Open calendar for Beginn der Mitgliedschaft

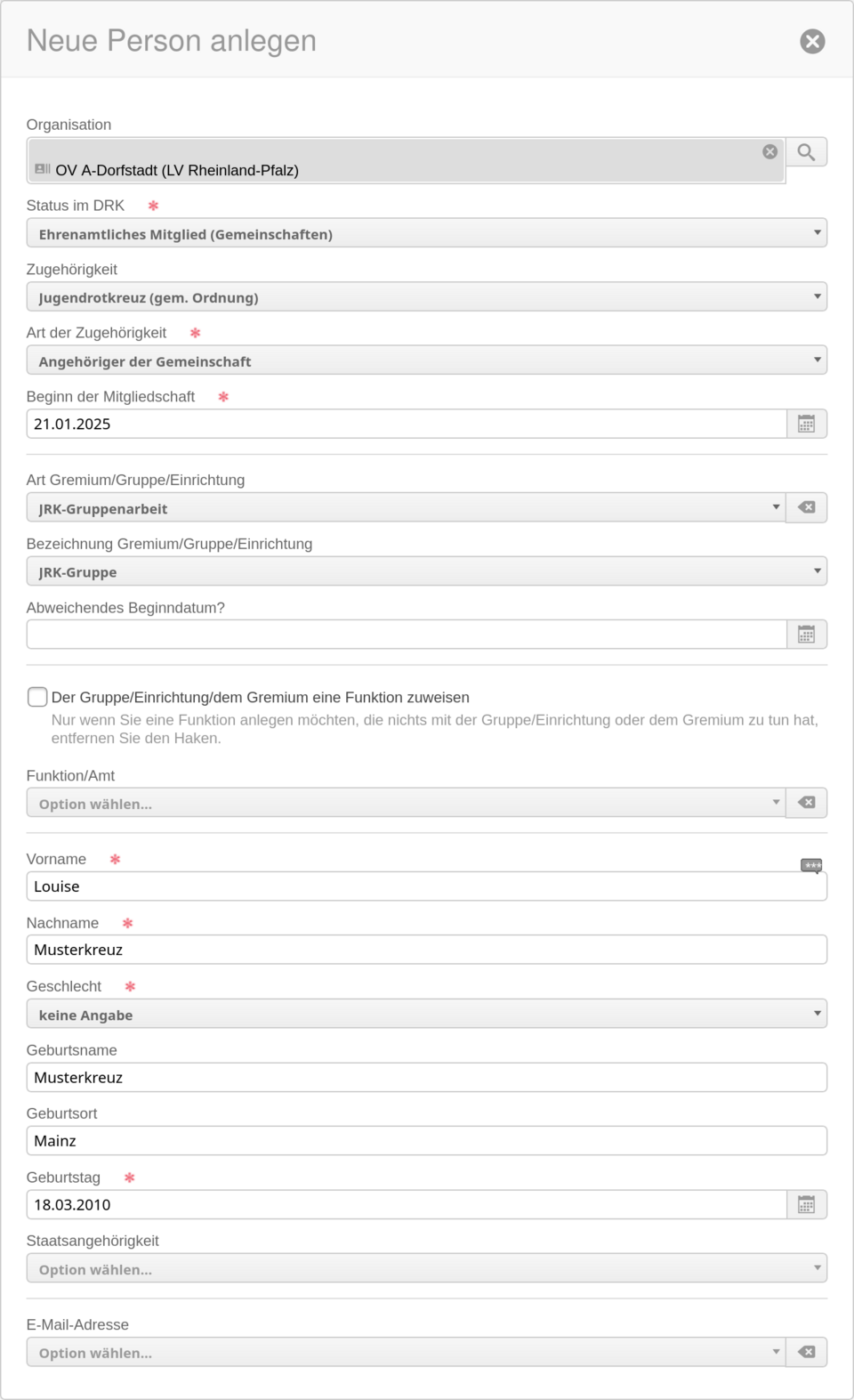click(806, 424)
